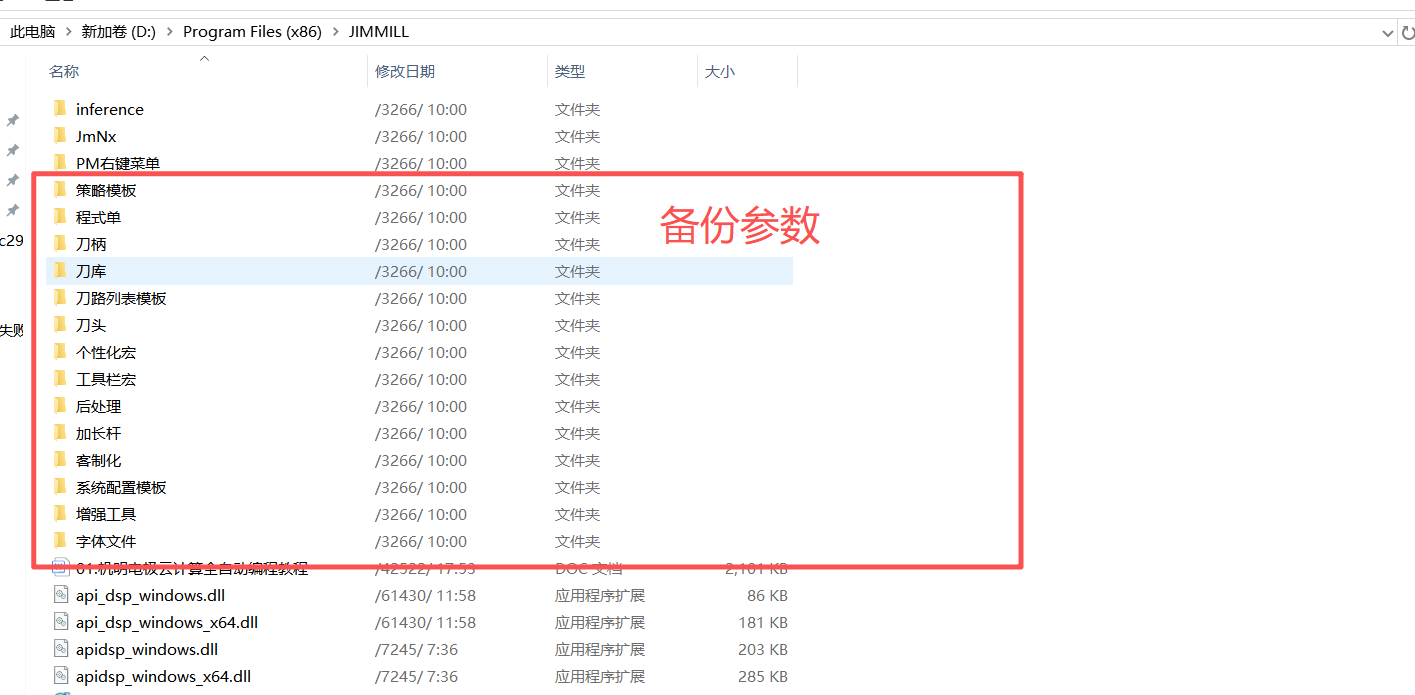The width and height of the screenshot is (1415, 695).
Task: Click the date cell in 加长杆 row
Action: click(x=421, y=433)
